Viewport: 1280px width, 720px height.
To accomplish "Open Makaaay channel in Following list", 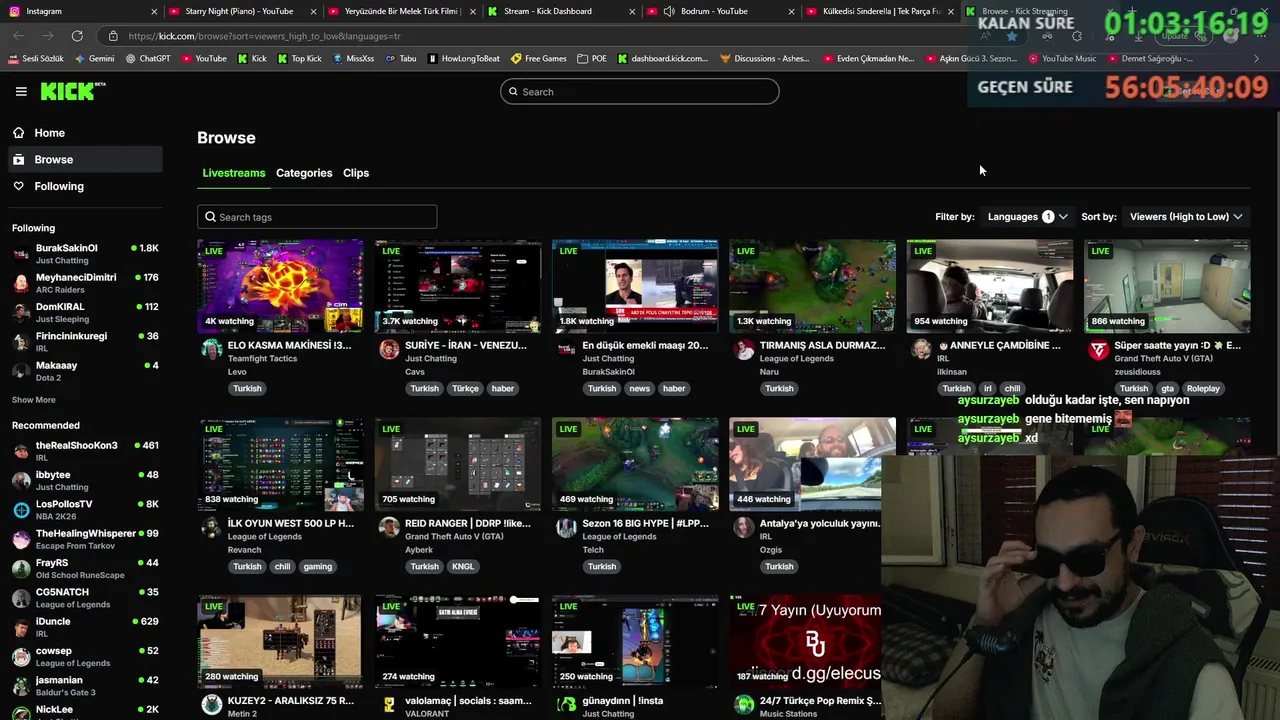I will pyautogui.click(x=85, y=371).
